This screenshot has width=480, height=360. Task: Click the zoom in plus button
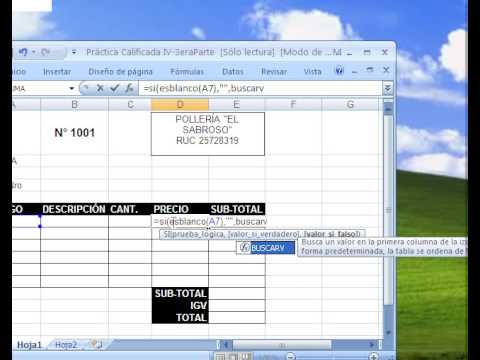tap(374, 357)
